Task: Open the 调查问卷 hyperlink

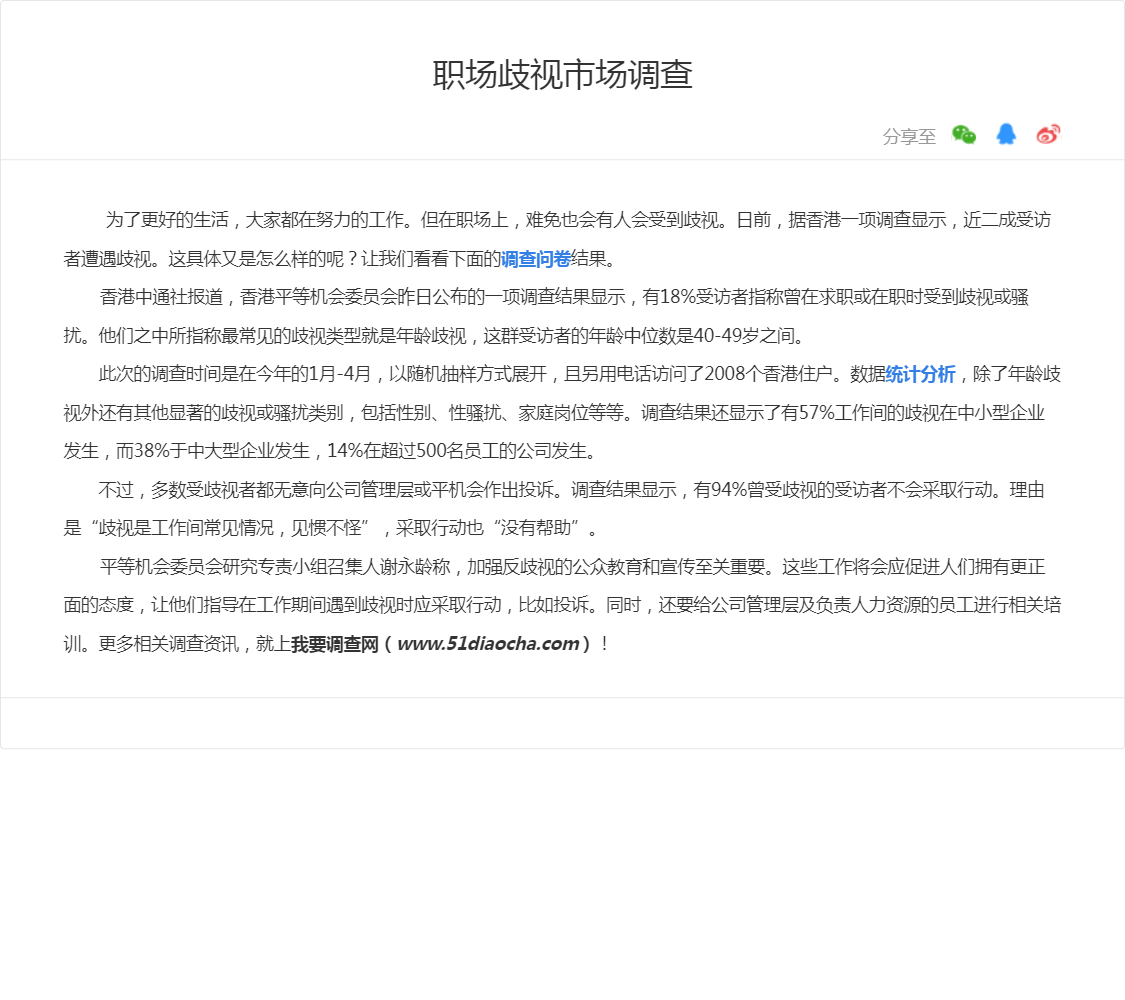Action: pos(535,259)
